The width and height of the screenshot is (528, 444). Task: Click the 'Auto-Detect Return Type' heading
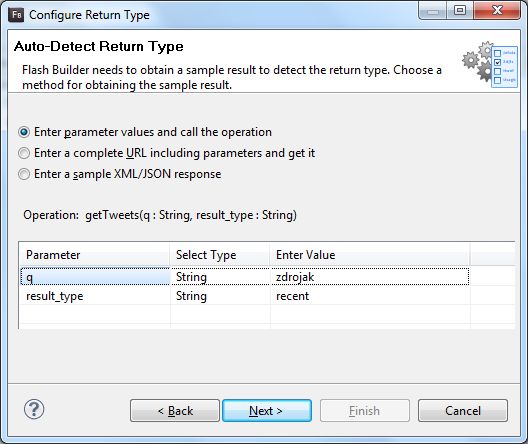99,46
